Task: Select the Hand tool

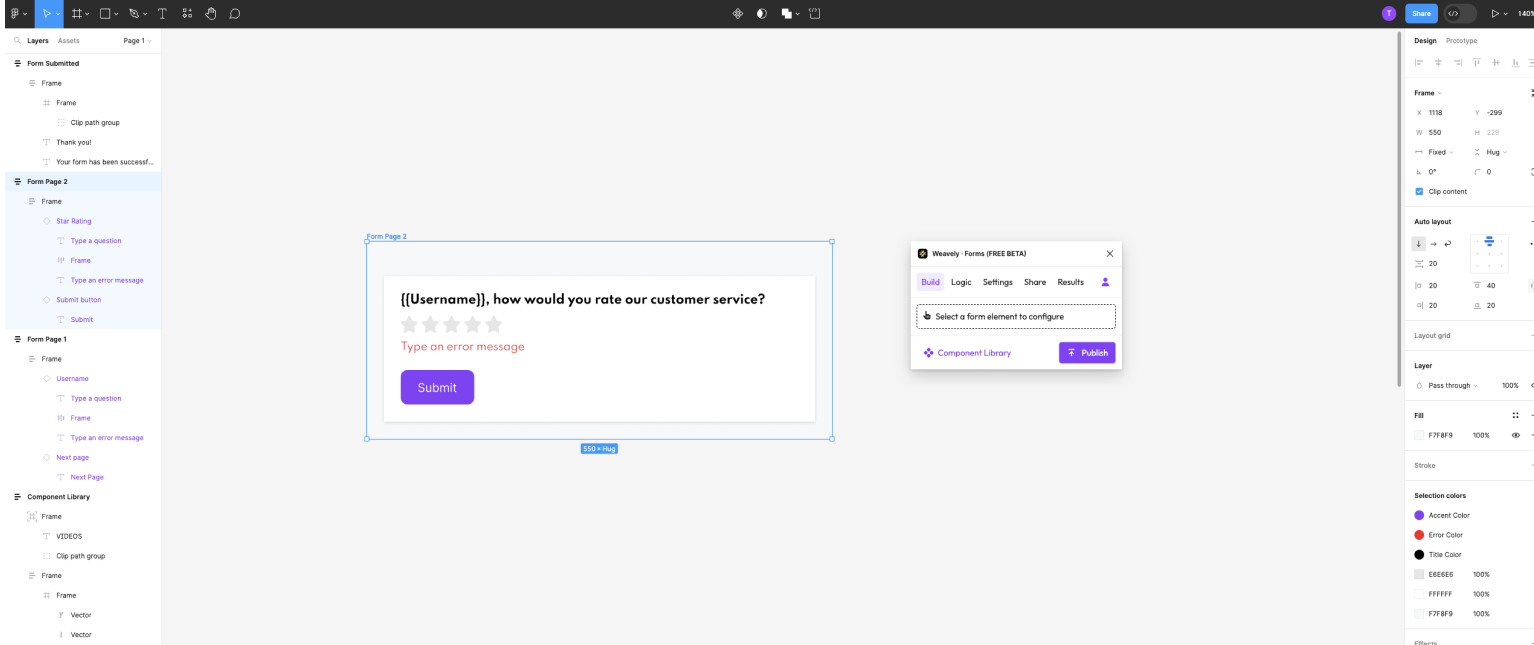Action: click(x=211, y=14)
